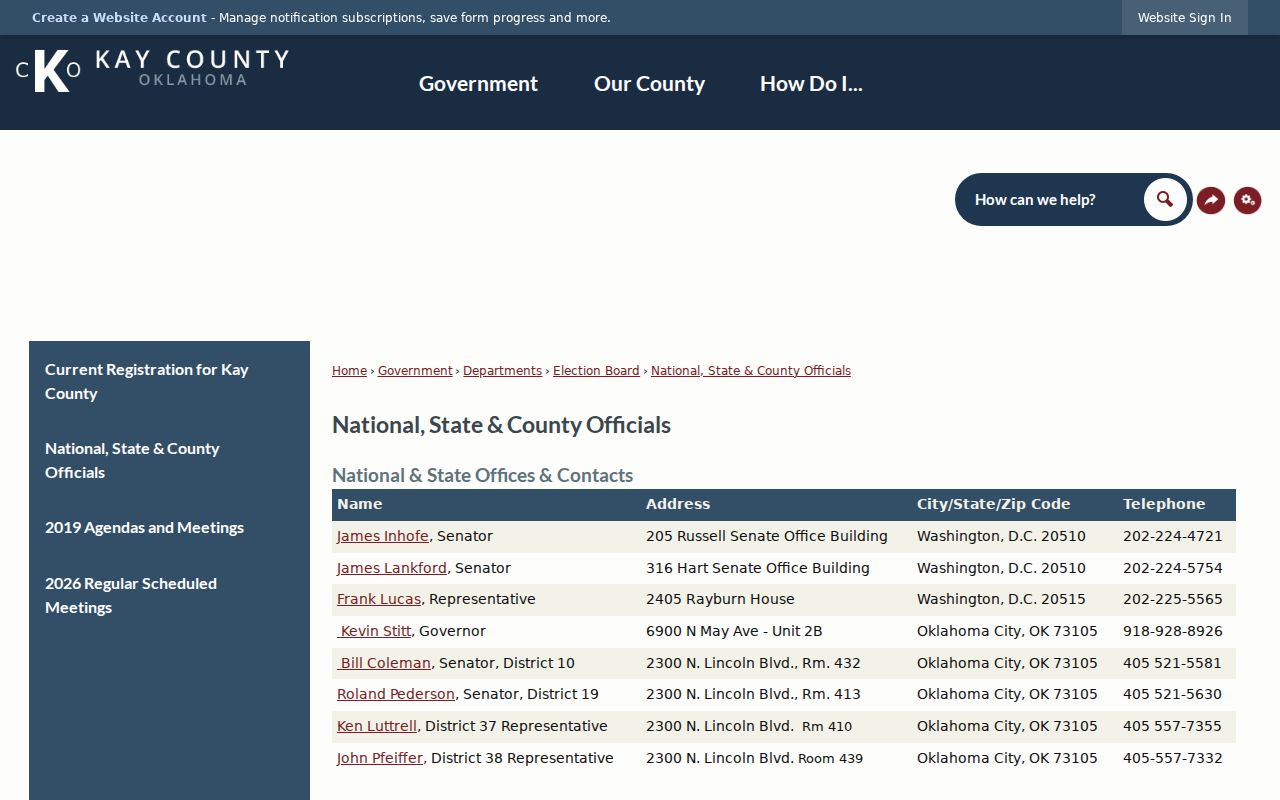This screenshot has height=800, width=1280.
Task: Go to Kay County Oklahoma logo homepage
Action: 152,70
